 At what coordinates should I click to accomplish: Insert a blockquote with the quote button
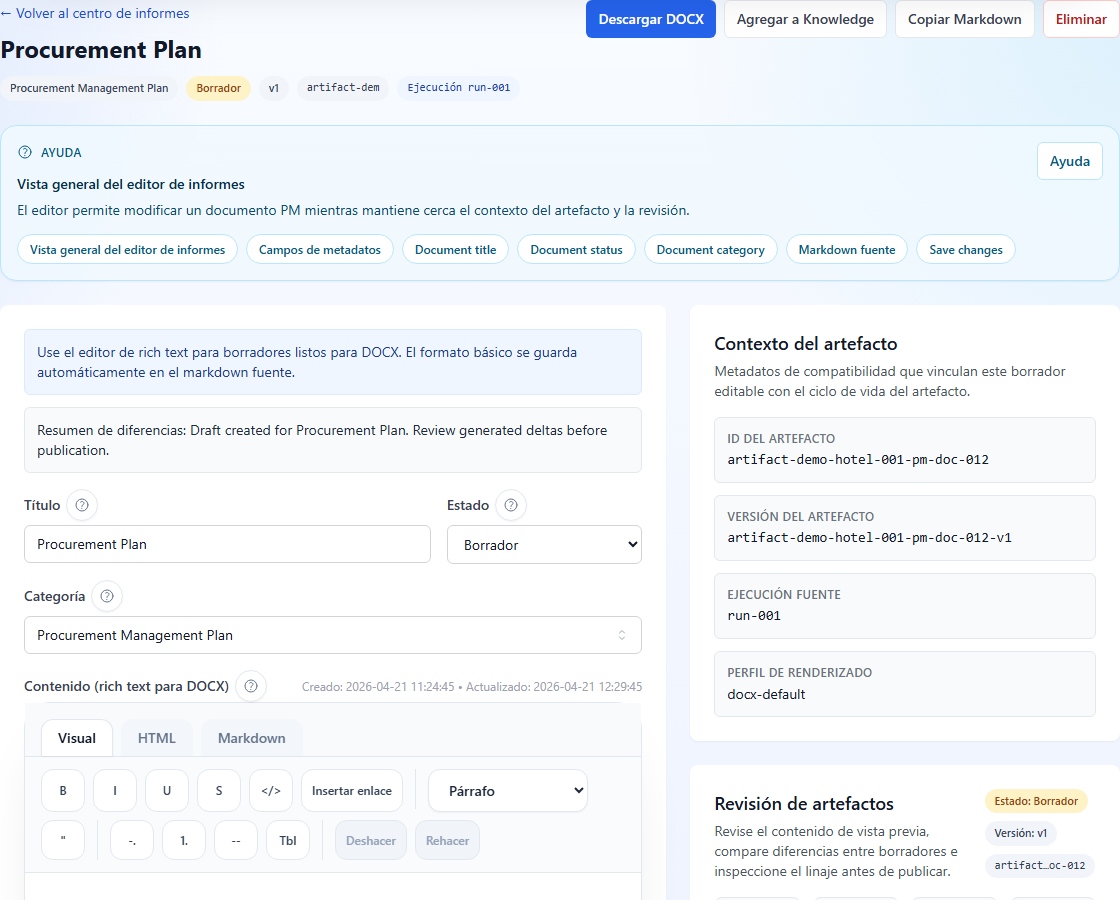(63, 840)
